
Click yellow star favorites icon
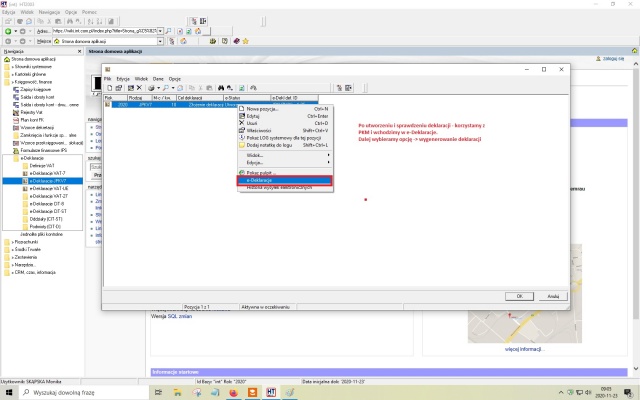tap(245, 41)
